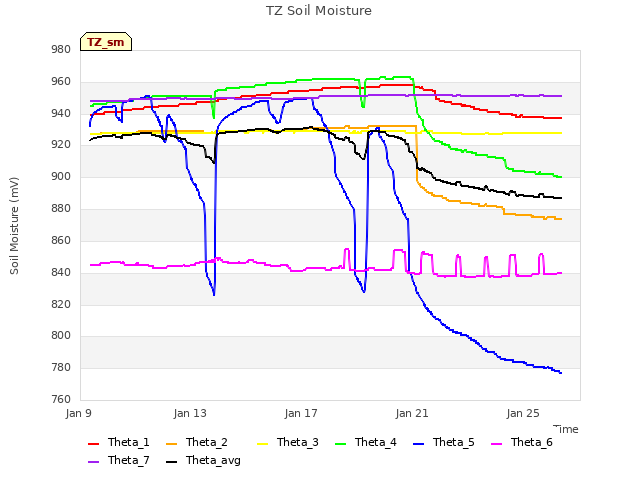
Task: Select the Theta_avg legend label
Action: tap(213, 460)
